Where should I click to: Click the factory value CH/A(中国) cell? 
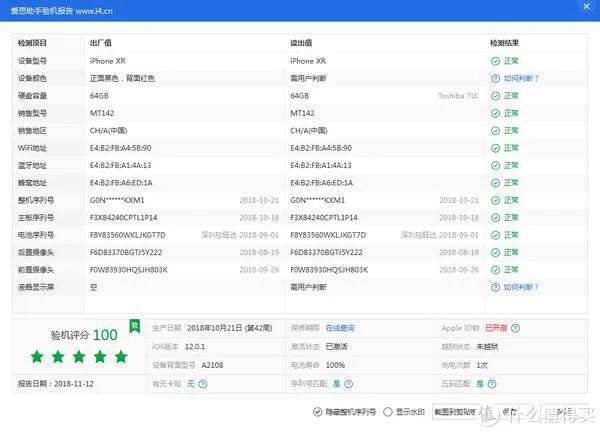(108, 130)
